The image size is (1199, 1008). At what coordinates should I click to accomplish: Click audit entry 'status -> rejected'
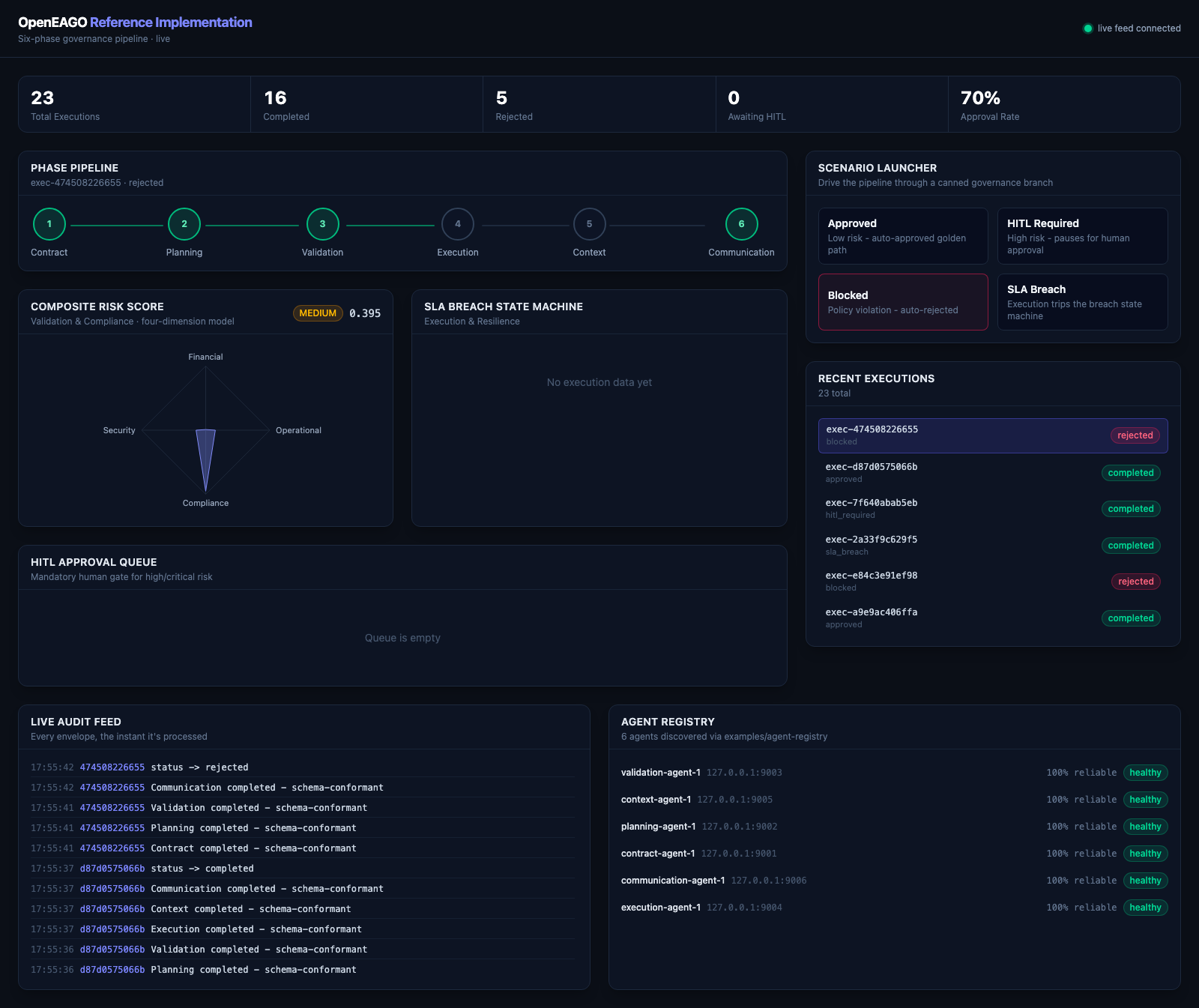[303, 767]
